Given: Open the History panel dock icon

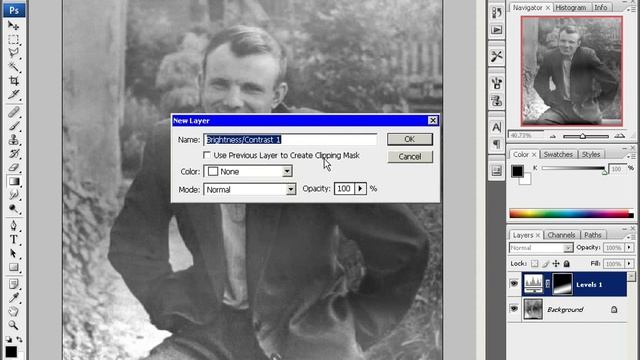Looking at the screenshot, I should point(496,13).
